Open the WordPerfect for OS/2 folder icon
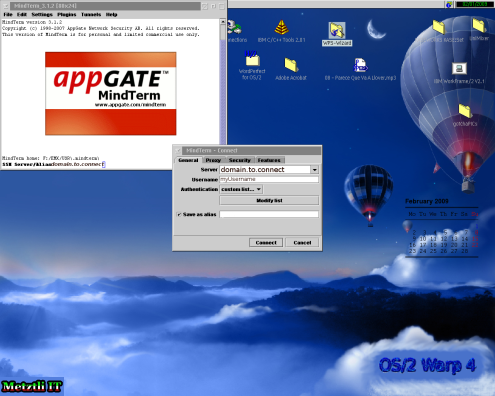Screen dimensions: 495x396 (252, 59)
